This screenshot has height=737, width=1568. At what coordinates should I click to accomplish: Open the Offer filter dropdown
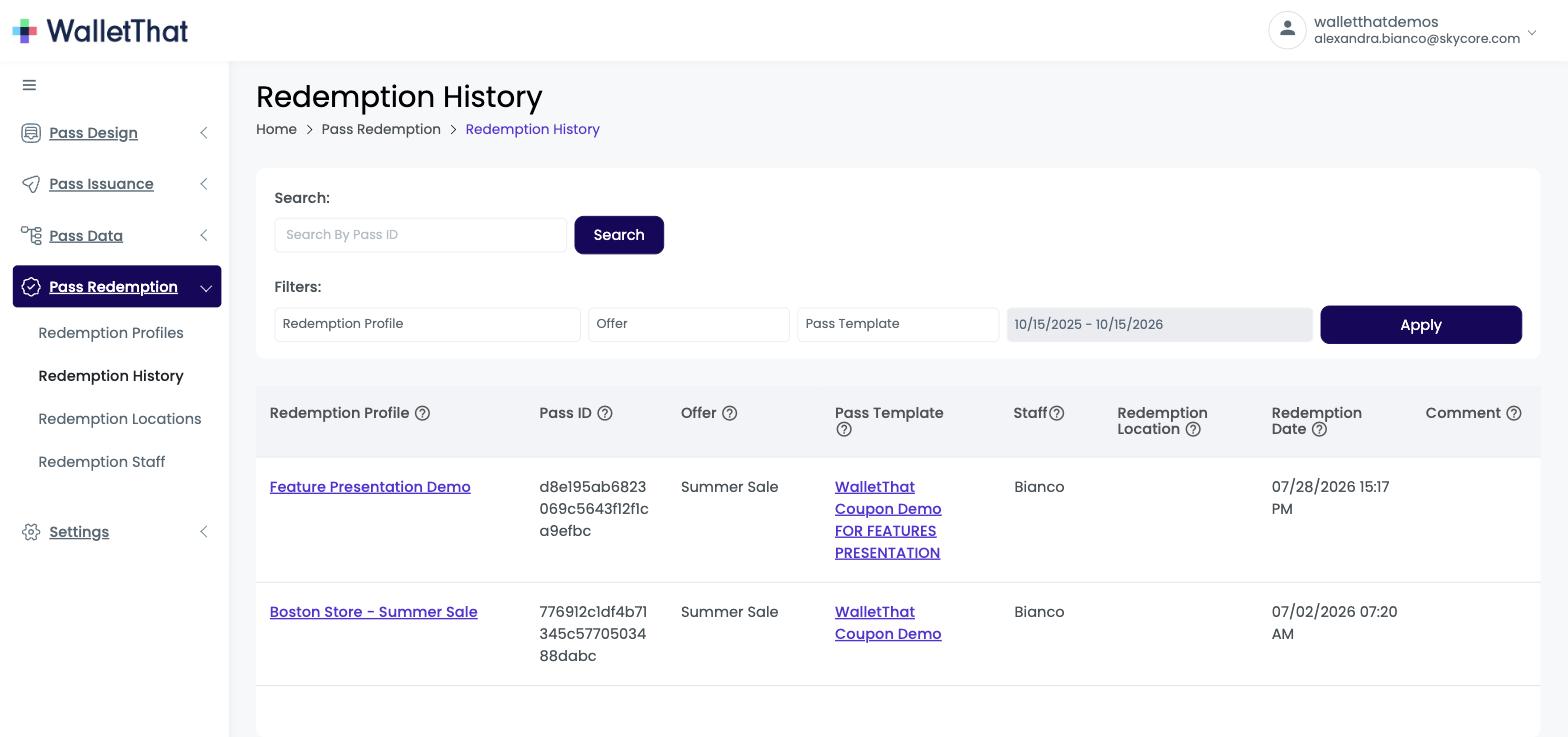[689, 324]
